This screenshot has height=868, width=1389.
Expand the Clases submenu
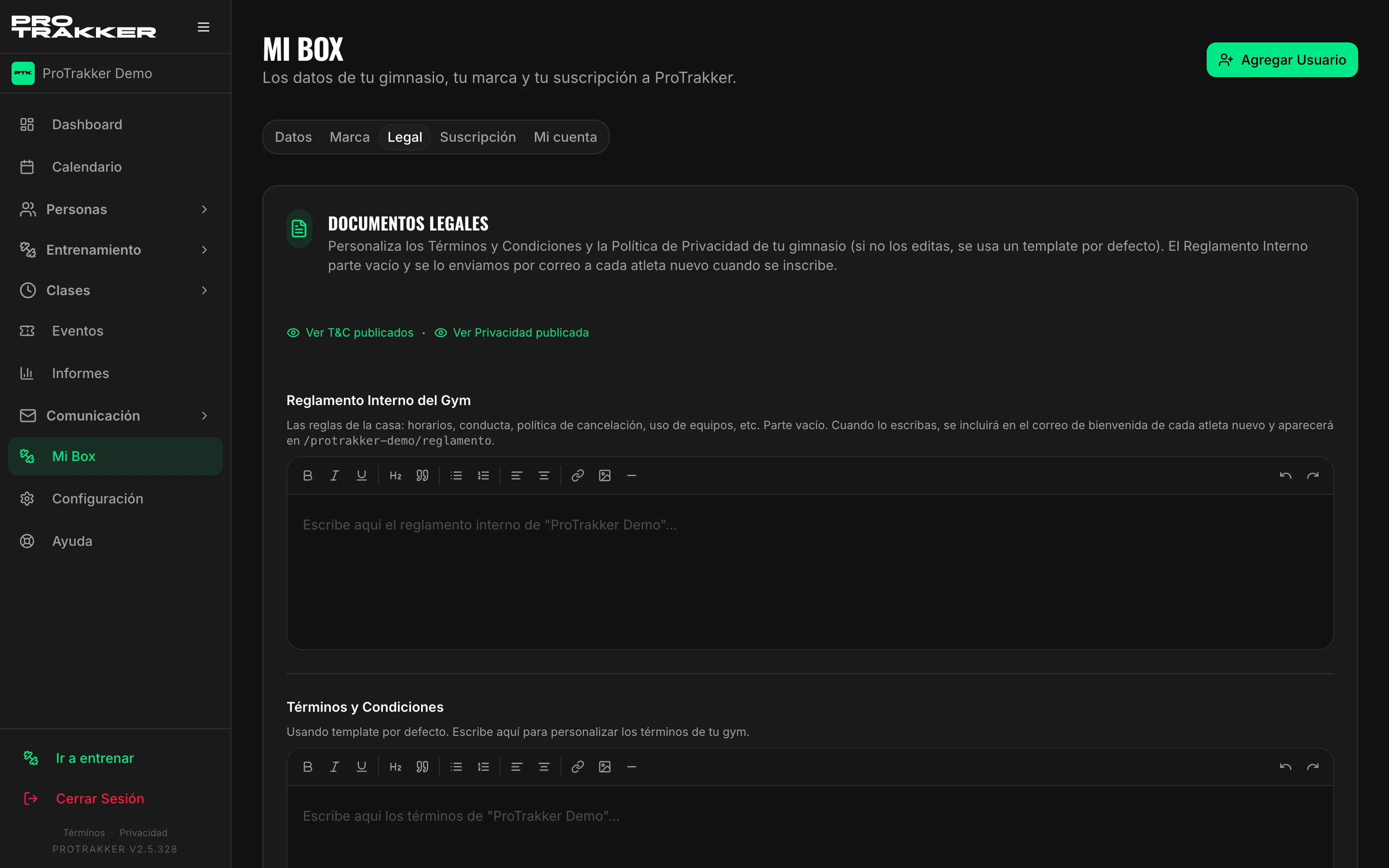(115, 290)
